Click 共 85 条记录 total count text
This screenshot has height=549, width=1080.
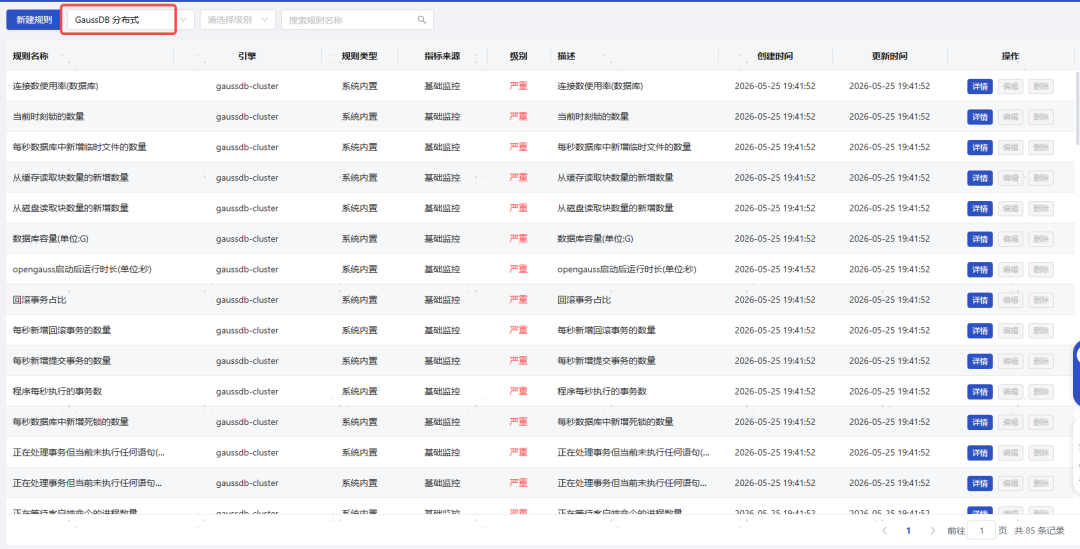[x=1039, y=530]
